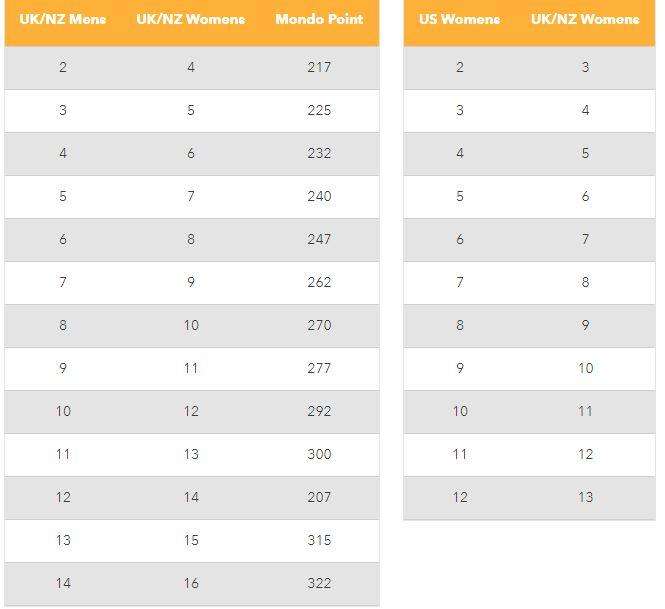The image size is (665, 609).
Task: Click size 16 in the left table
Action: pyautogui.click(x=191, y=583)
